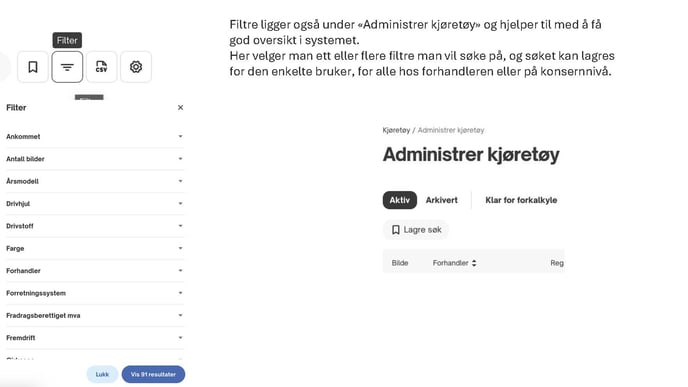The image size is (688, 387).
Task: Sort by the Forhandler column arrows
Action: [474, 263]
